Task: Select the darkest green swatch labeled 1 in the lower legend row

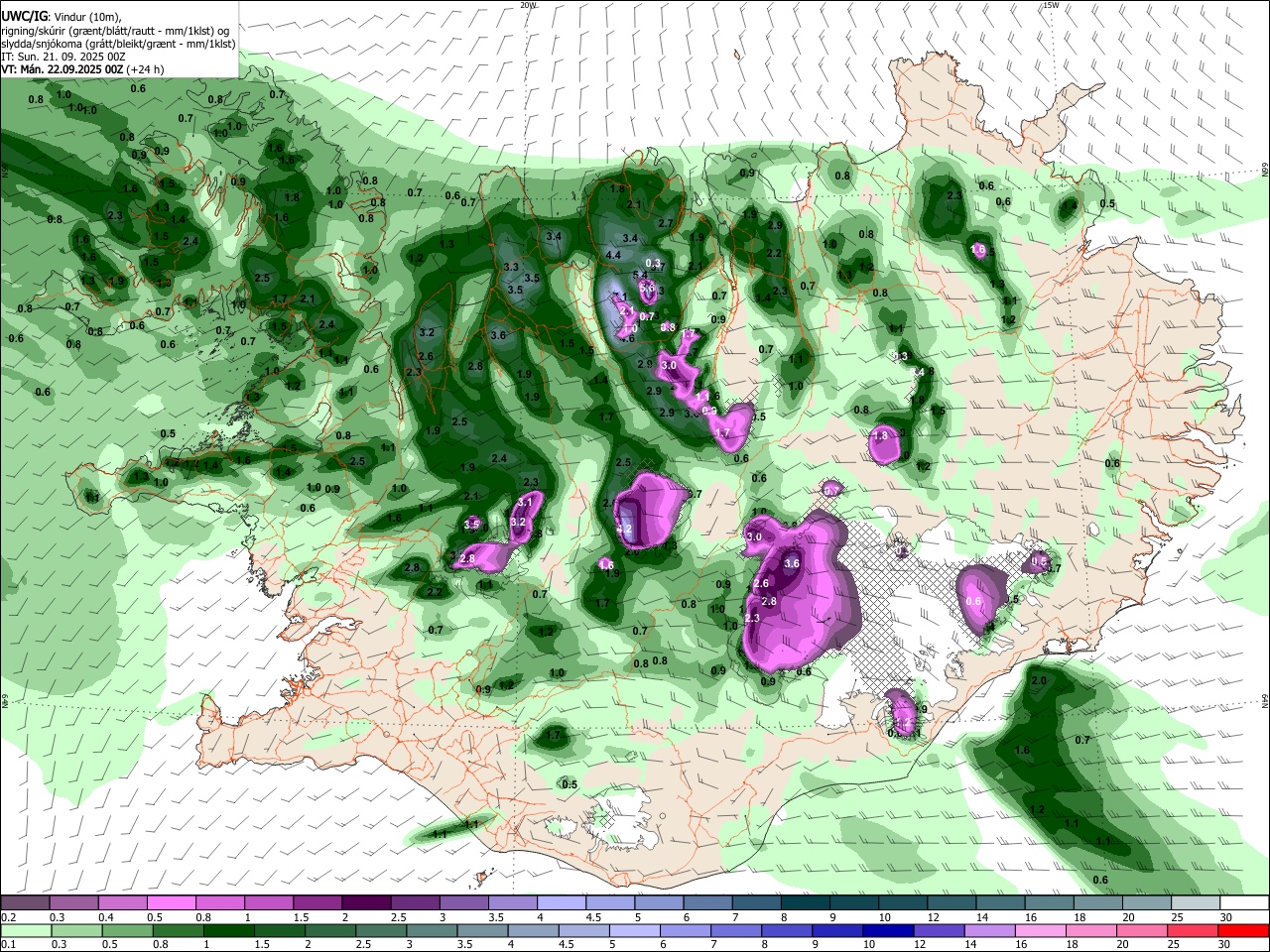Action: coord(228,930)
